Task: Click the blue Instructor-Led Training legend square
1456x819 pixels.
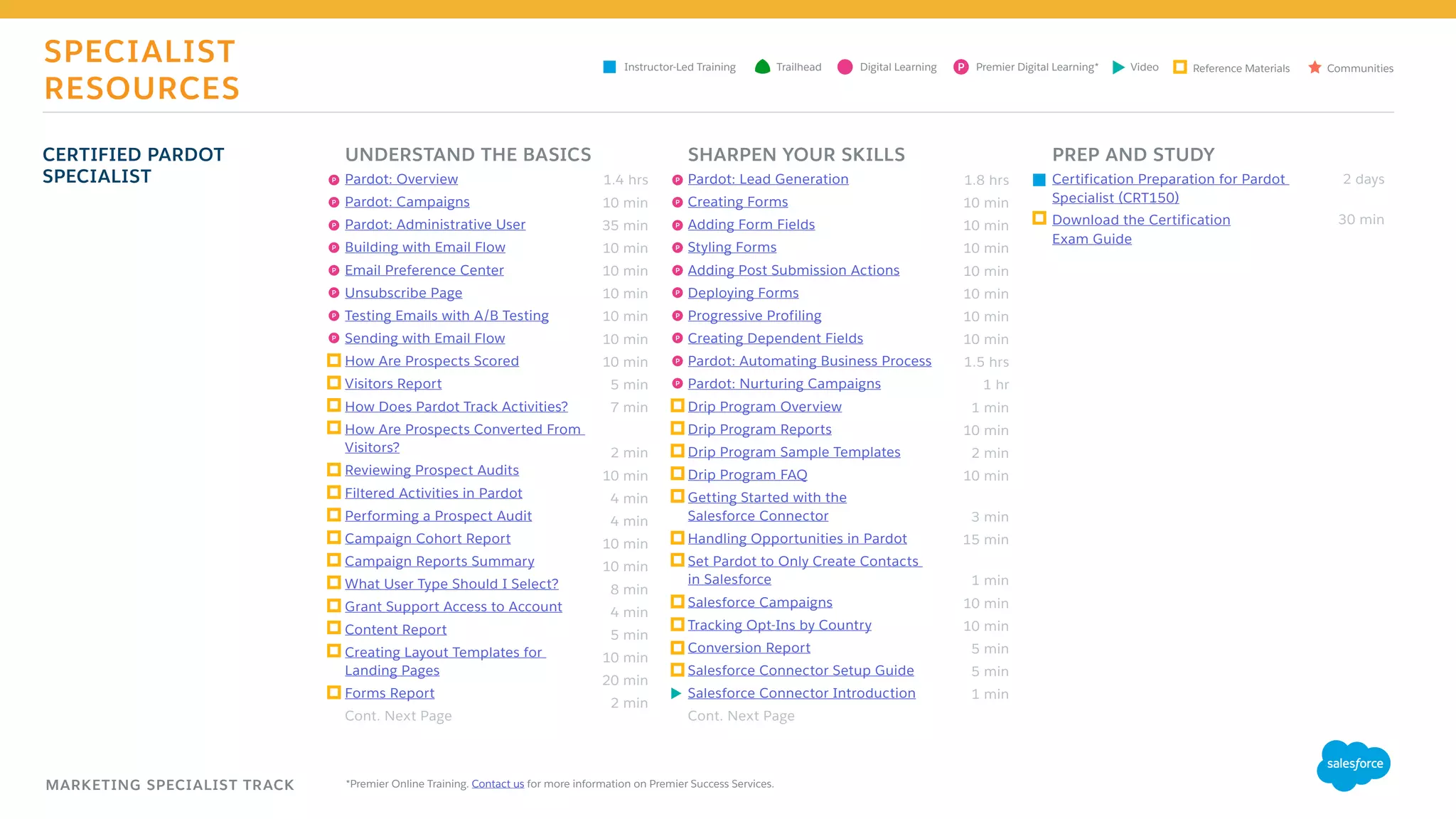Action: click(x=609, y=67)
